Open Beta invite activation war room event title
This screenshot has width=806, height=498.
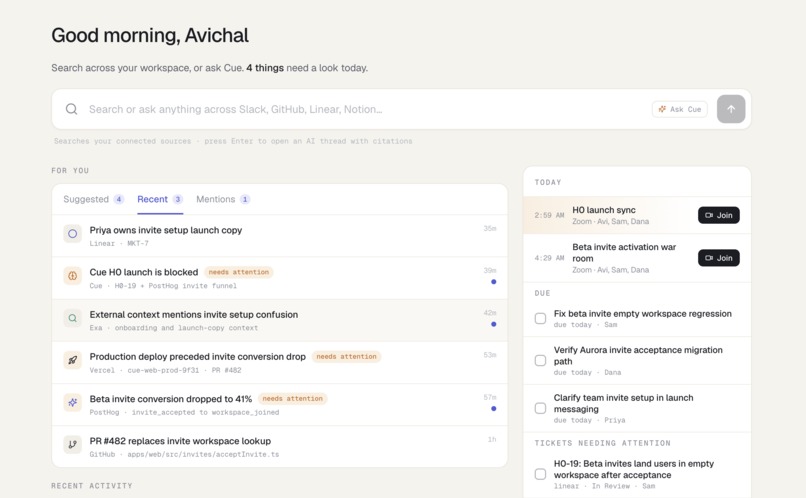tap(624, 253)
